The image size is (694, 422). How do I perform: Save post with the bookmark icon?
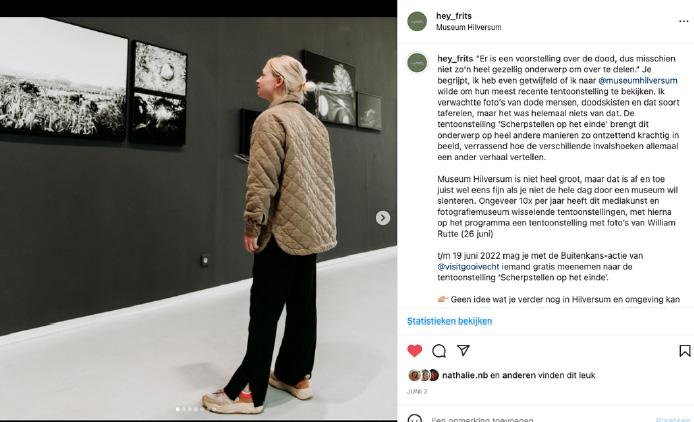[x=684, y=351]
